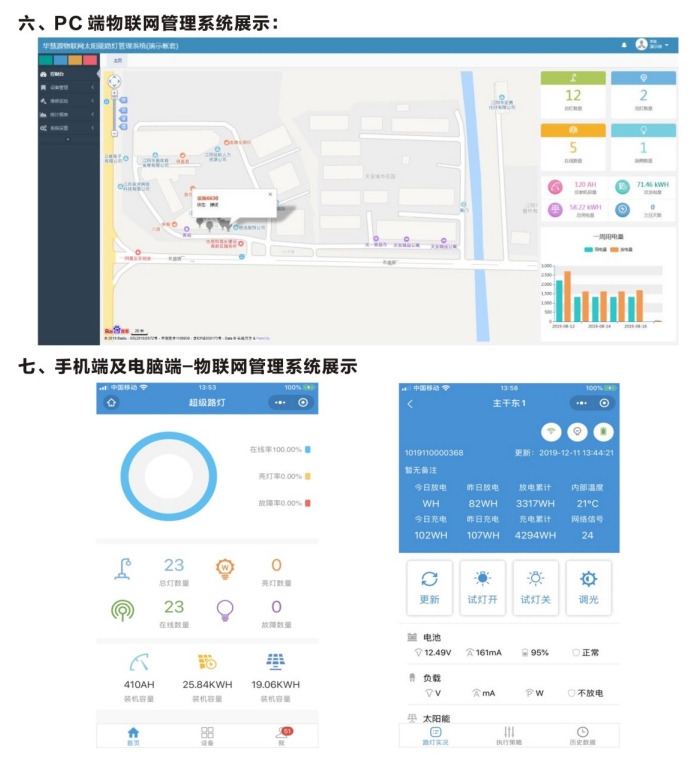The image size is (699, 763).
Task: Tap the green battery status circle icon
Action: click(604, 432)
